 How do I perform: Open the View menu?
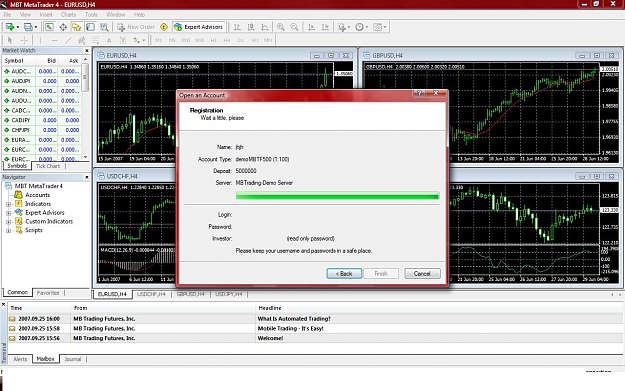pyautogui.click(x=25, y=15)
